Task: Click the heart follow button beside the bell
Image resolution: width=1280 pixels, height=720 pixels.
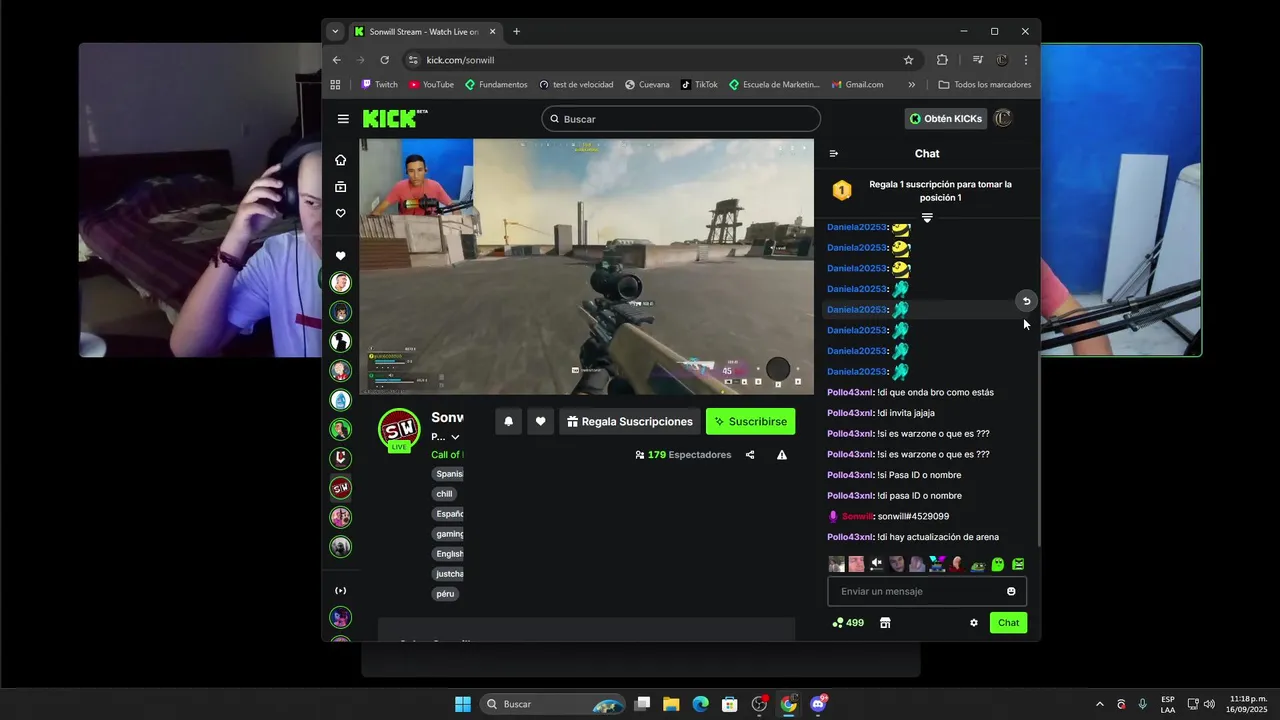Action: click(x=541, y=422)
